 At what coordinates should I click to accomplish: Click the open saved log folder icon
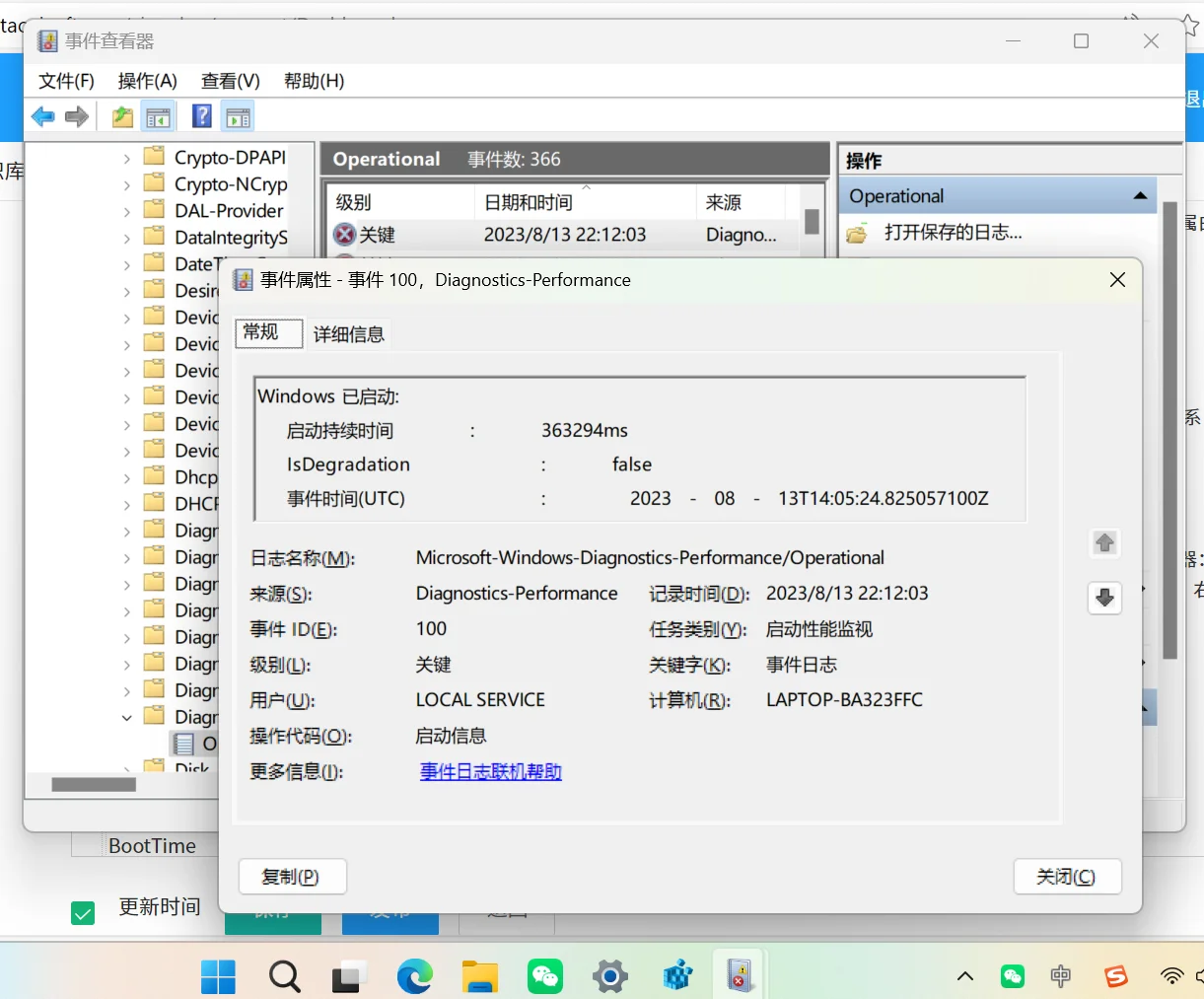click(858, 233)
